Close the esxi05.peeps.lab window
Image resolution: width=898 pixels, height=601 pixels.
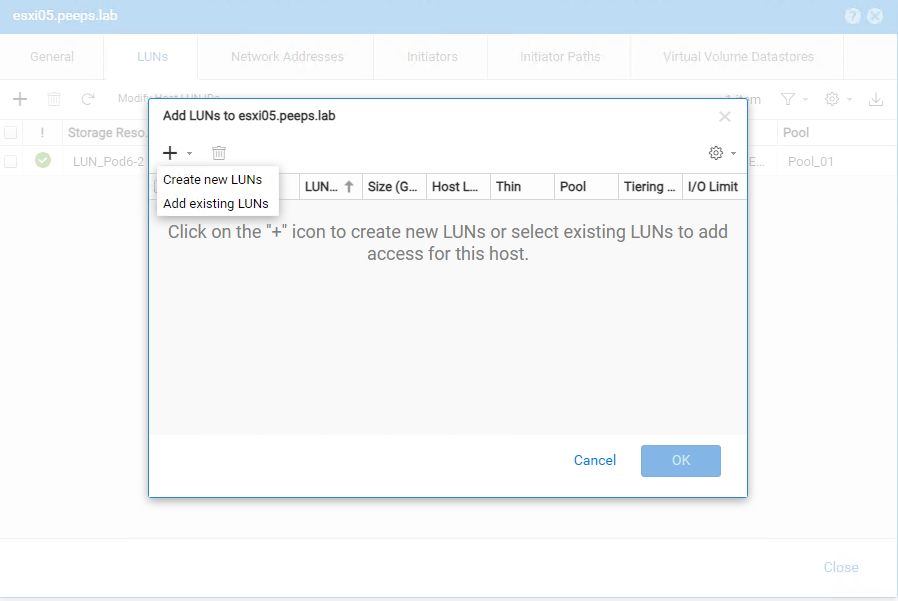pyautogui.click(x=875, y=16)
